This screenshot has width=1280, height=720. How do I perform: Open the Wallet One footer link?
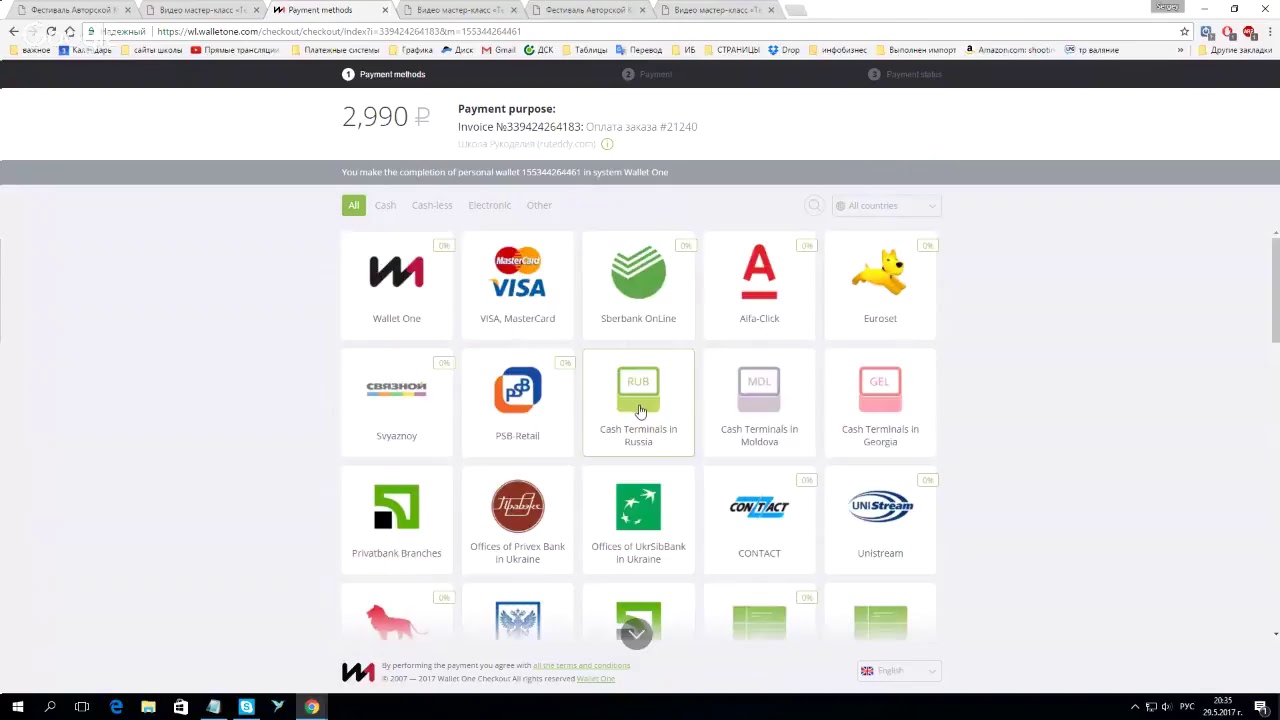[596, 679]
